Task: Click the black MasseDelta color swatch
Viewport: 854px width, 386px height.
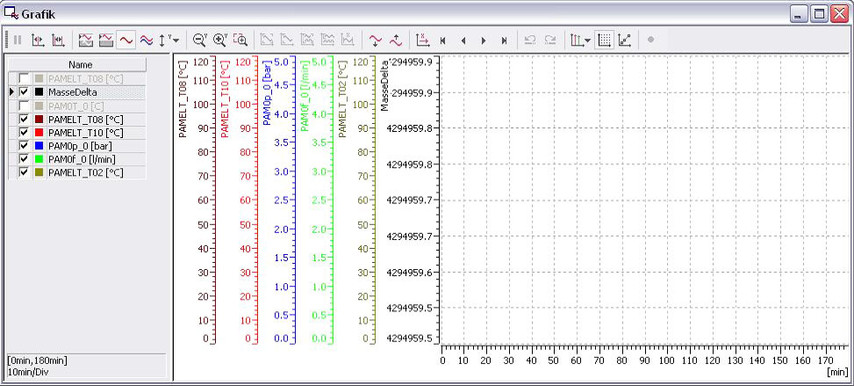Action: click(39, 92)
